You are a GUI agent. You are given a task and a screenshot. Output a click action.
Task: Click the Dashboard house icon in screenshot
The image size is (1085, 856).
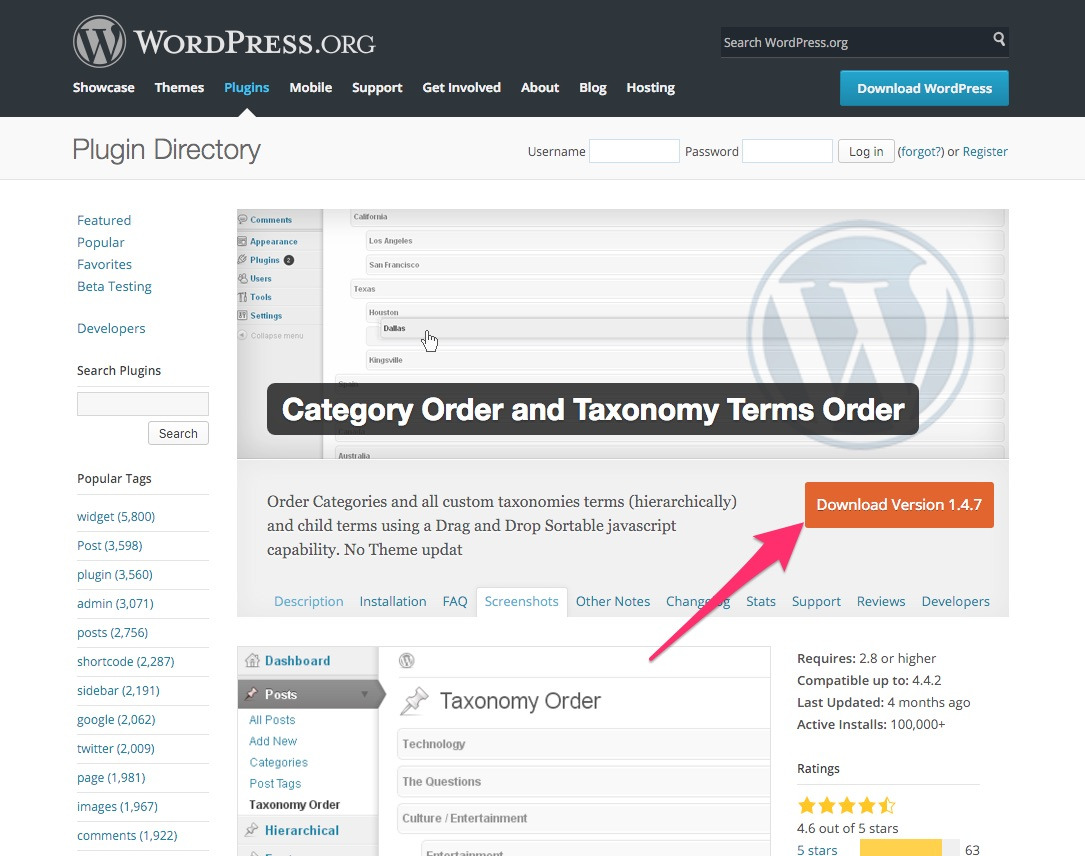pyautogui.click(x=253, y=660)
